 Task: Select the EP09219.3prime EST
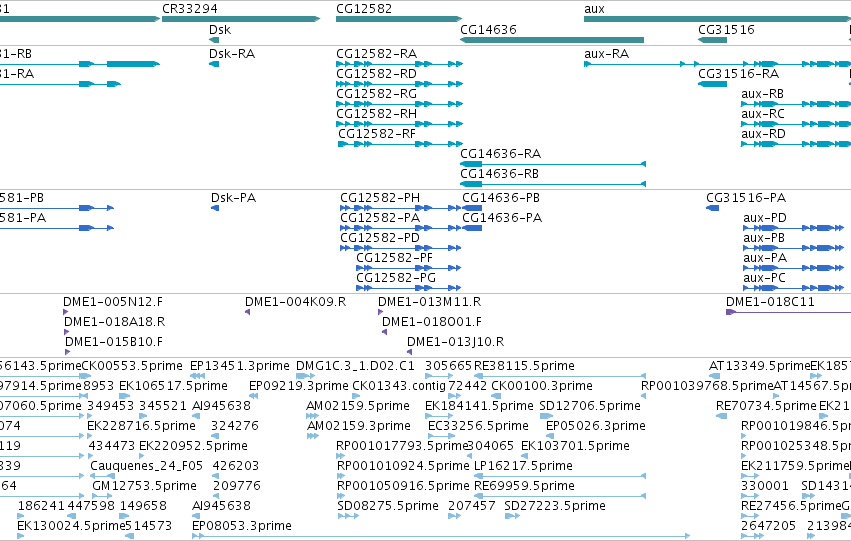coord(253,396)
